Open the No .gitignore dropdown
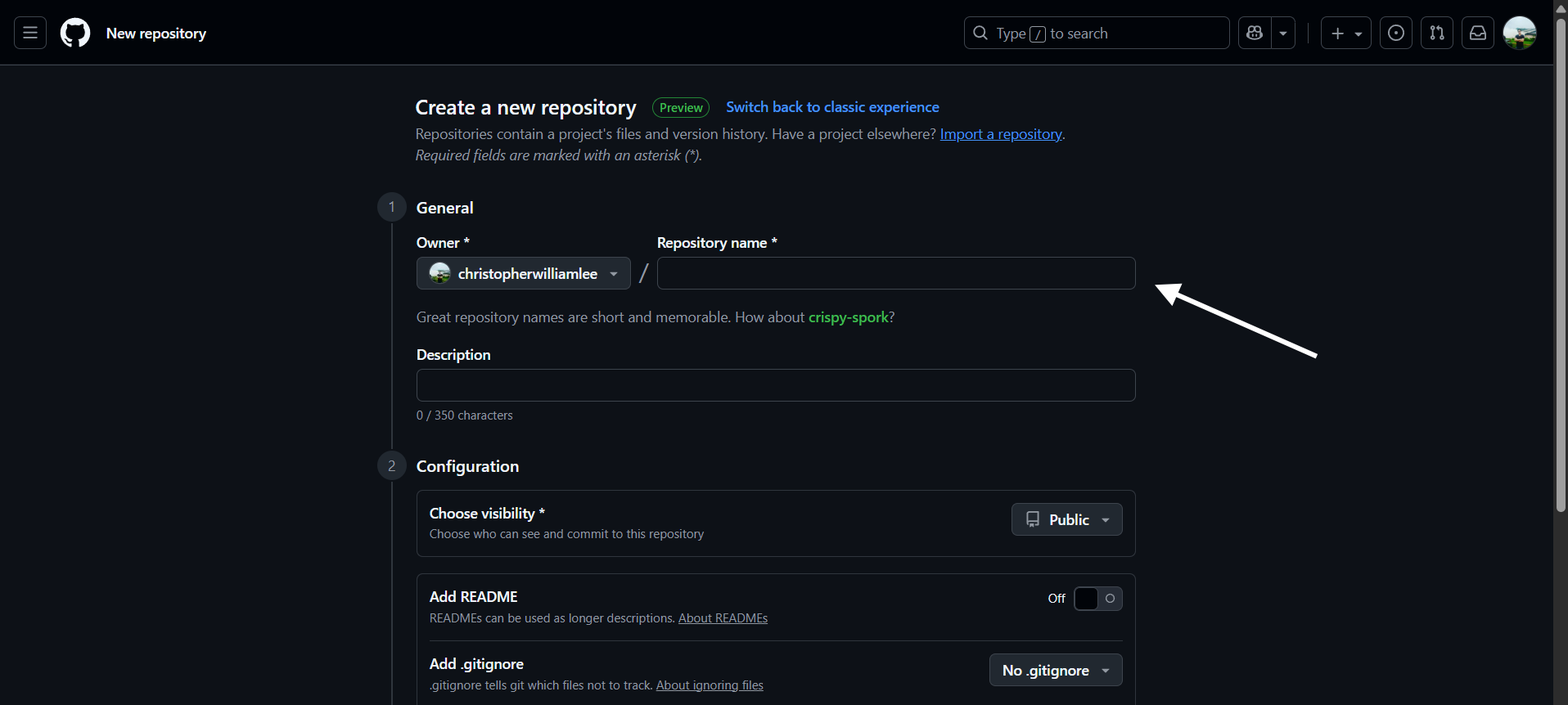 pyautogui.click(x=1056, y=670)
